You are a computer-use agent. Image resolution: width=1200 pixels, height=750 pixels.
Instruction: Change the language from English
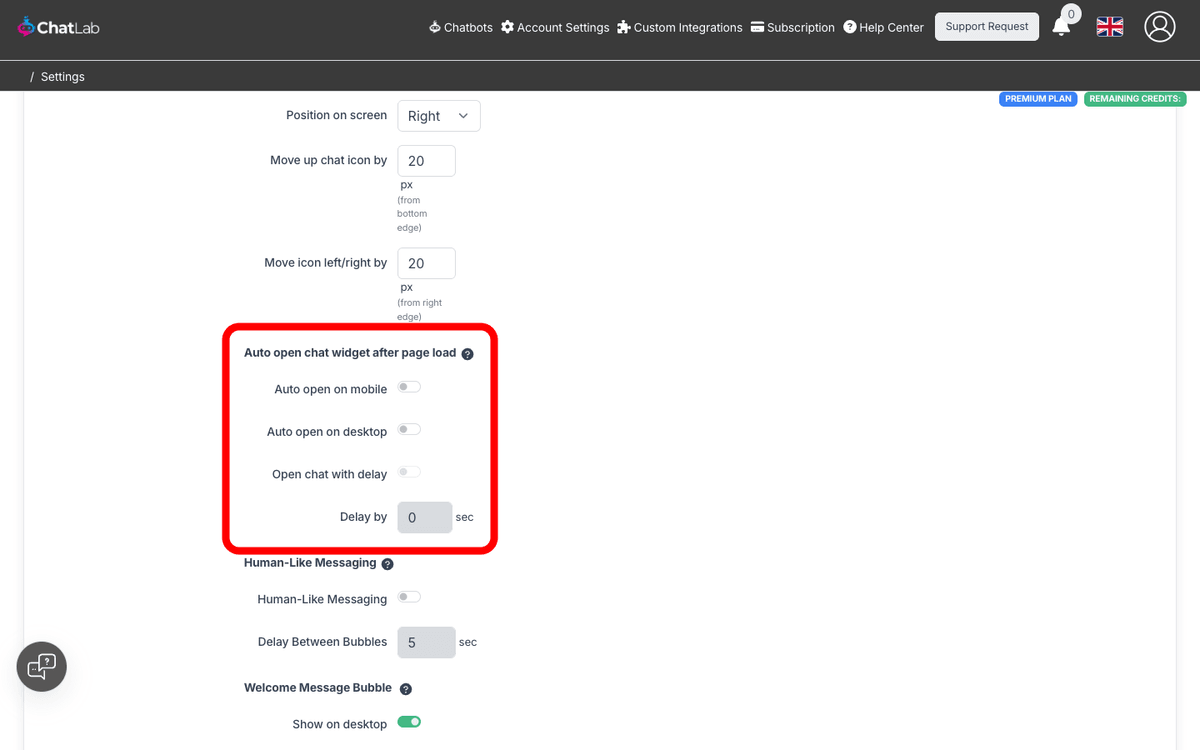pyautogui.click(x=1109, y=27)
